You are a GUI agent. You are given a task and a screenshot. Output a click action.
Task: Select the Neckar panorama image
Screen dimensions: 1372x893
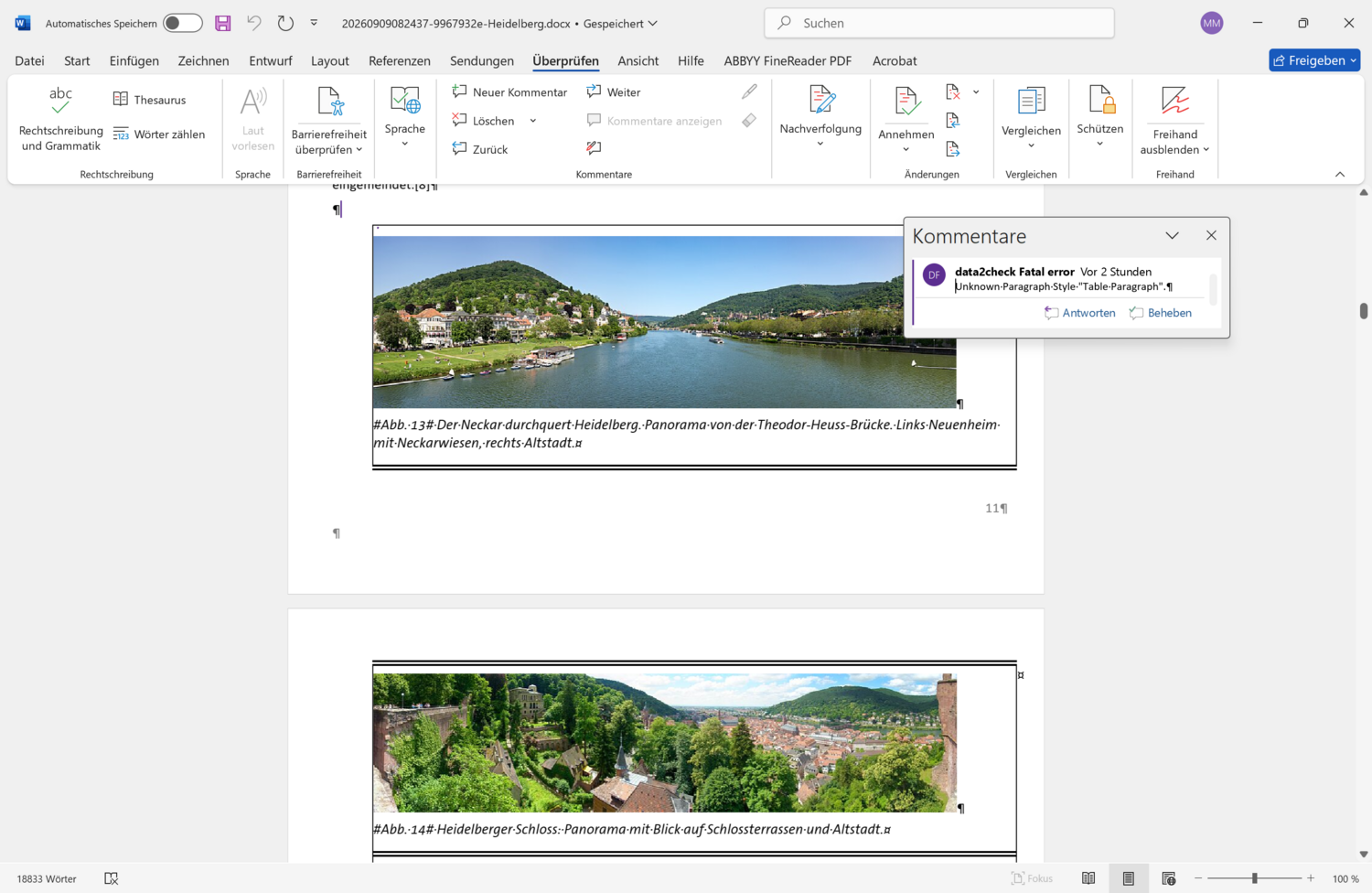click(664, 322)
